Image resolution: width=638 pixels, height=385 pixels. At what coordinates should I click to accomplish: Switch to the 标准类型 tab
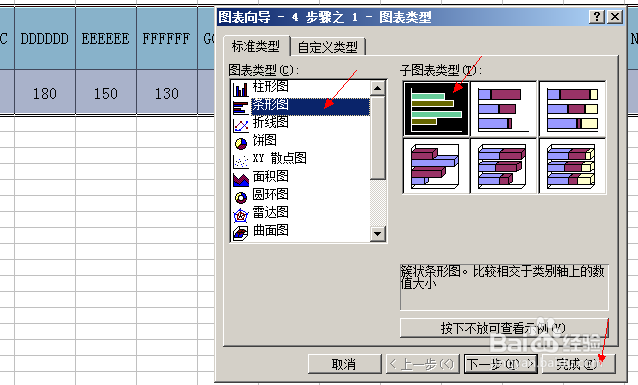coord(256,46)
